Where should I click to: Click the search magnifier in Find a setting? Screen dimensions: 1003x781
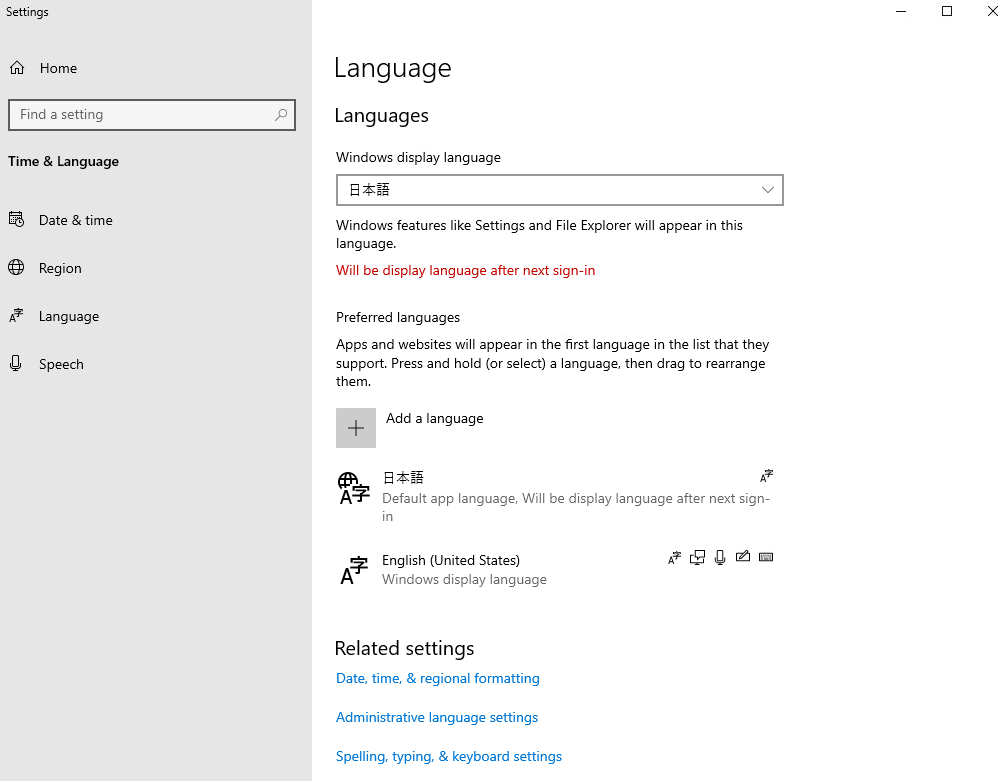click(281, 114)
